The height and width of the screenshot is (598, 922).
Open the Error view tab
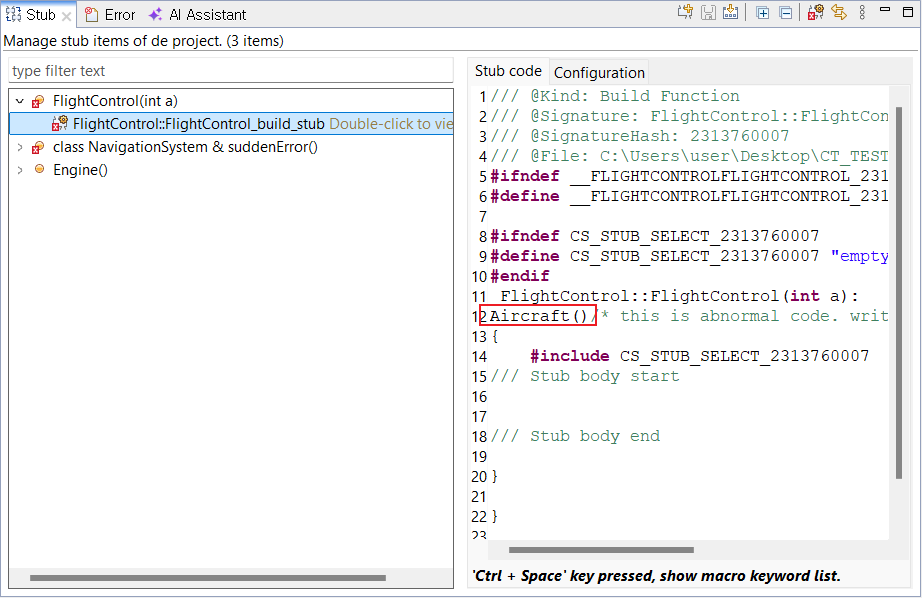click(x=110, y=15)
